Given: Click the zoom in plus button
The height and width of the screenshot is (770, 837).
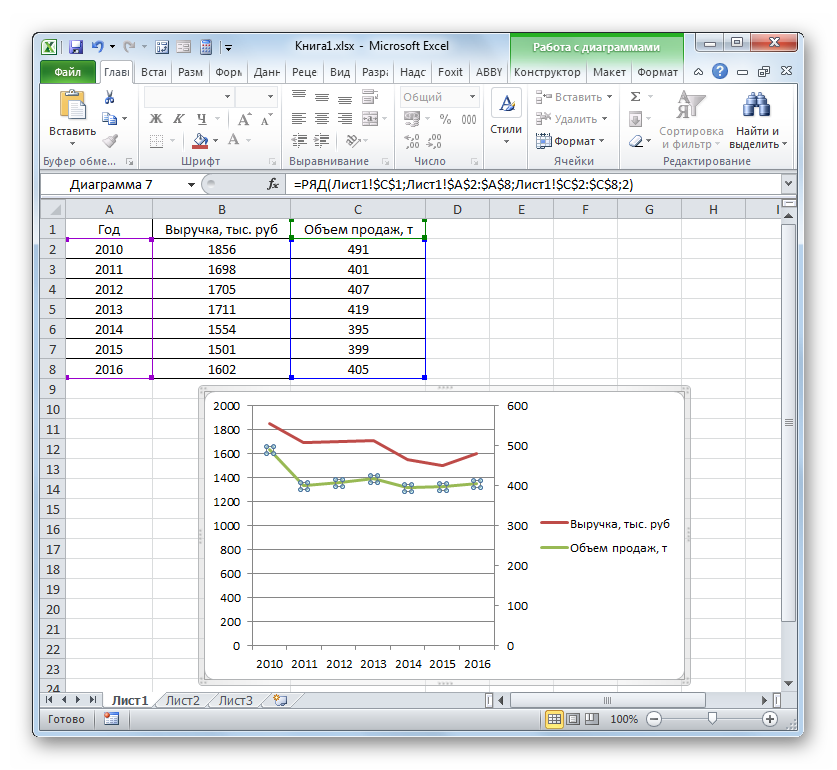Looking at the screenshot, I should [770, 719].
